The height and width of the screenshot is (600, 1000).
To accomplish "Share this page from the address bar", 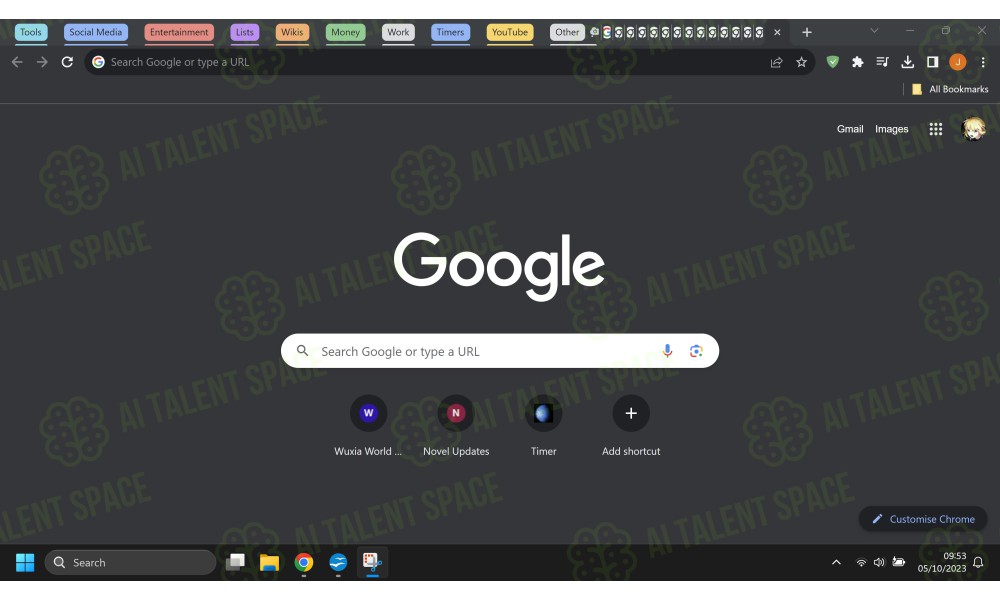I will [776, 62].
